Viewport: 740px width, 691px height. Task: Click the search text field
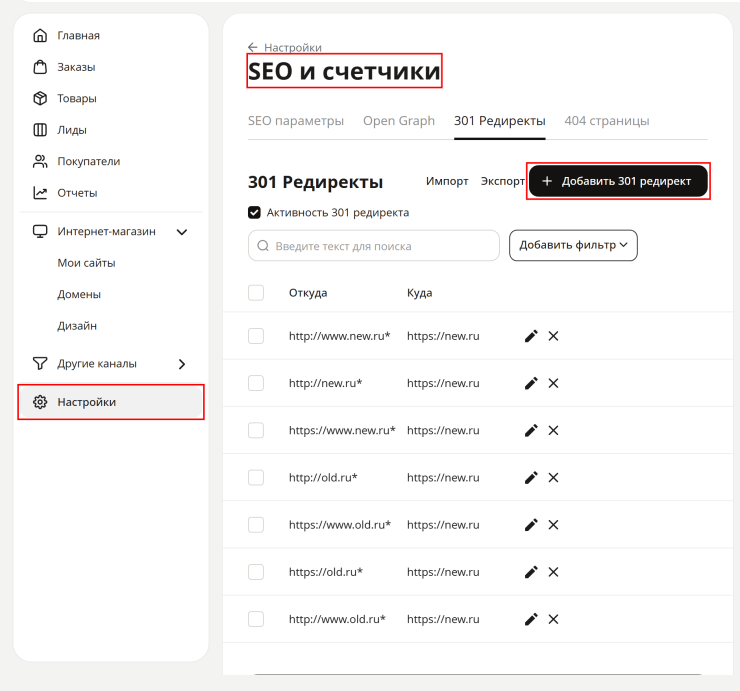(x=374, y=245)
